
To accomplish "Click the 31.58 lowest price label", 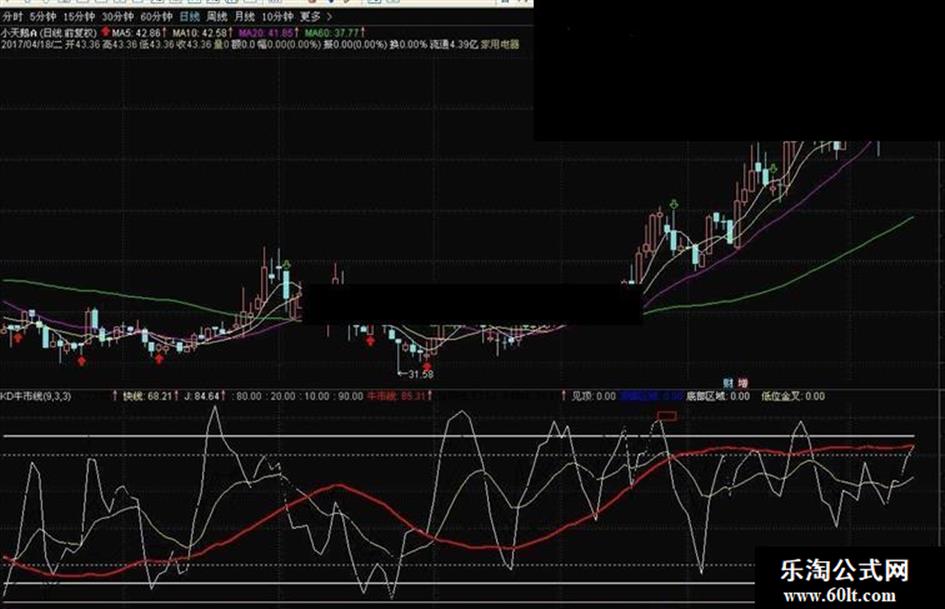I will tap(420, 374).
